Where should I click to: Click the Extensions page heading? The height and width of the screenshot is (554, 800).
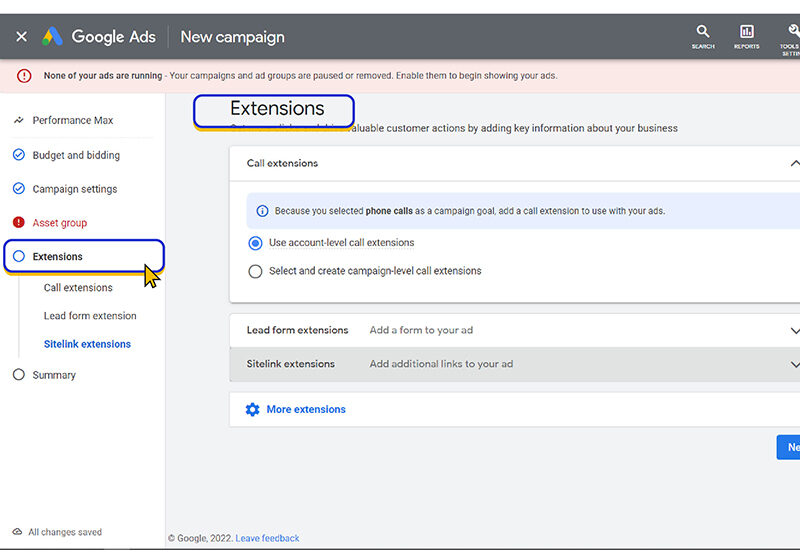[277, 108]
